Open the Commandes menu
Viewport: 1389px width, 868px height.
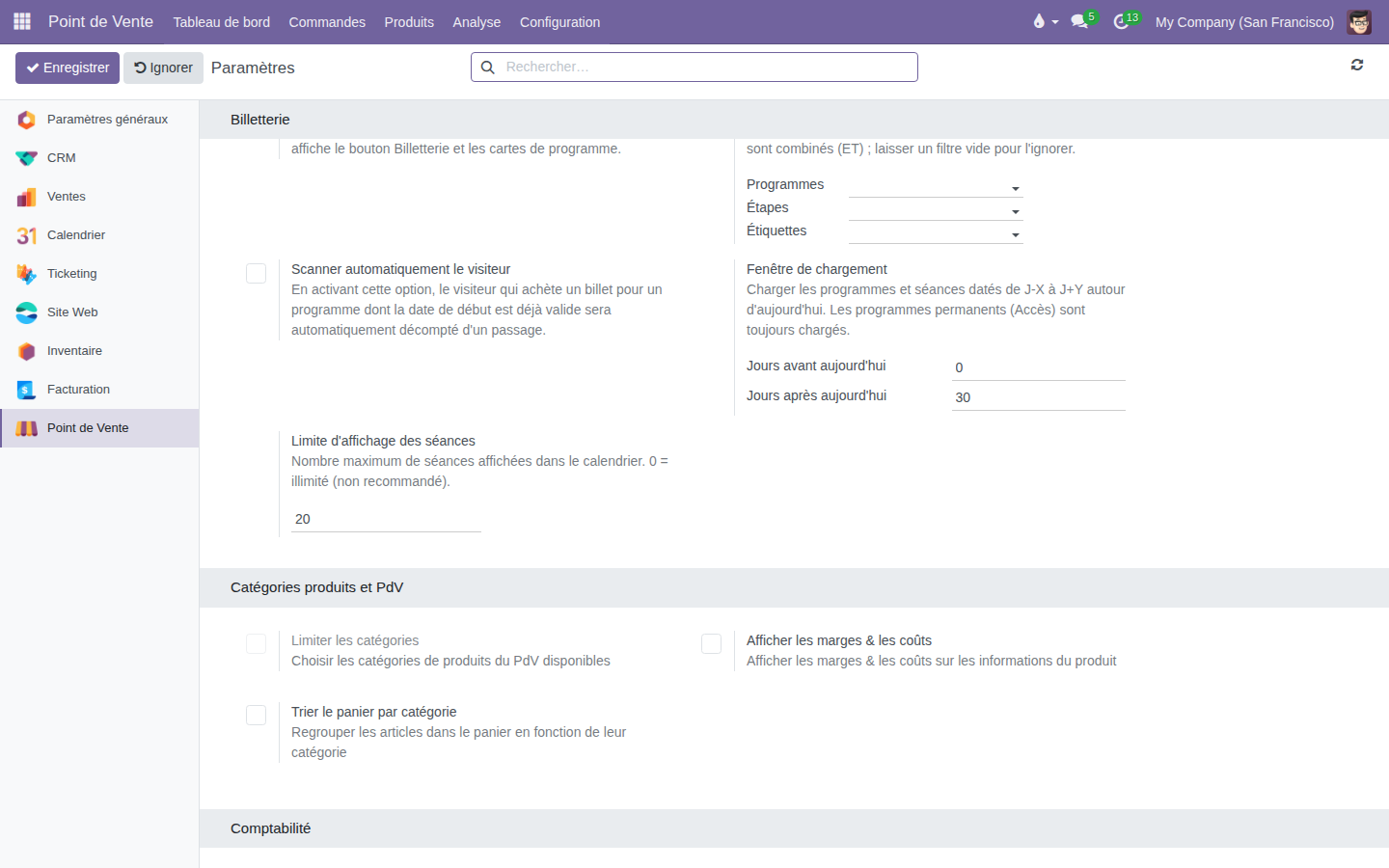click(327, 21)
